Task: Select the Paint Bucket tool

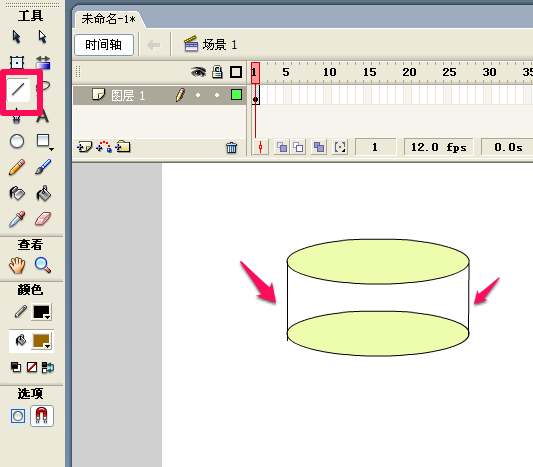Action: [x=43, y=193]
